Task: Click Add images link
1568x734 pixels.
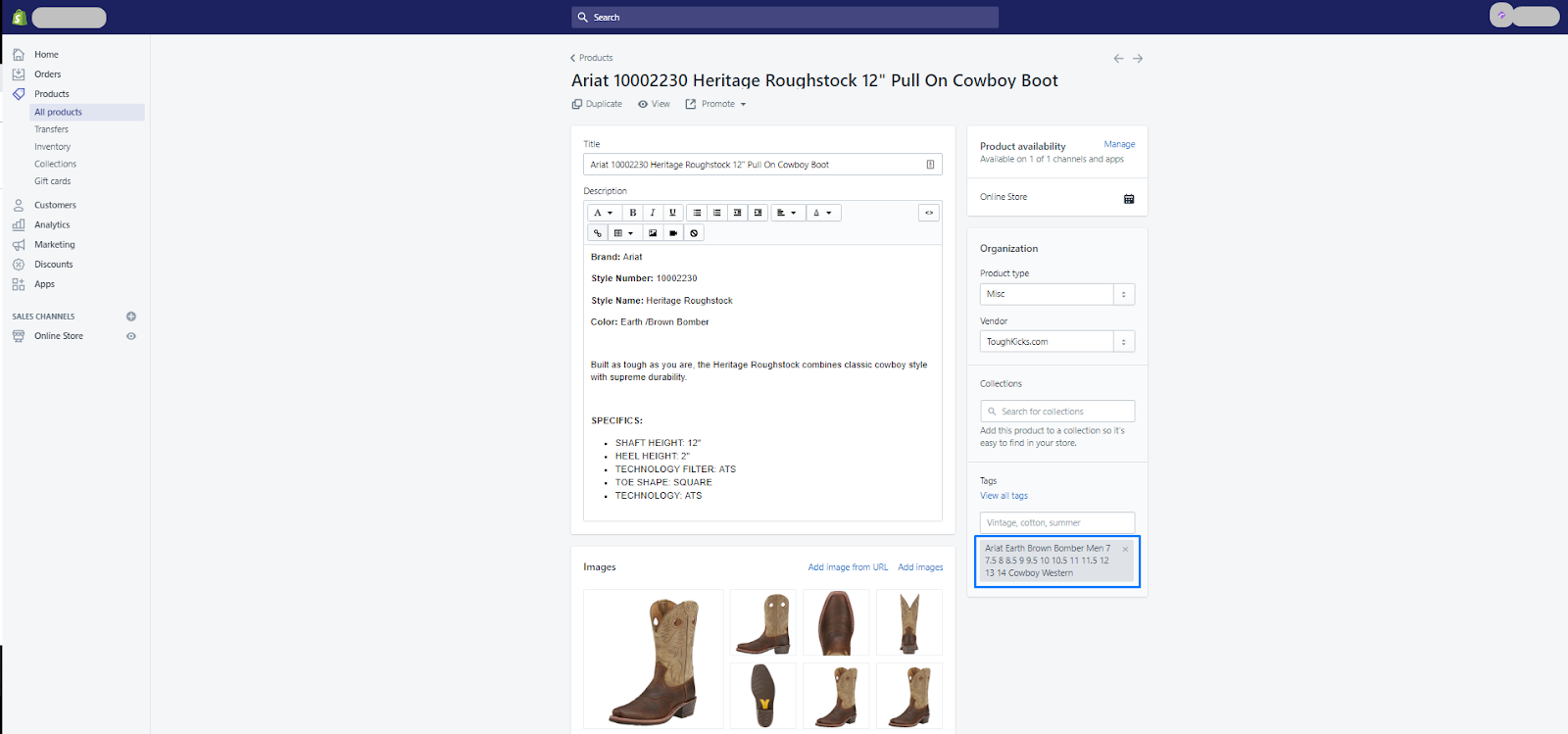Action: point(920,567)
